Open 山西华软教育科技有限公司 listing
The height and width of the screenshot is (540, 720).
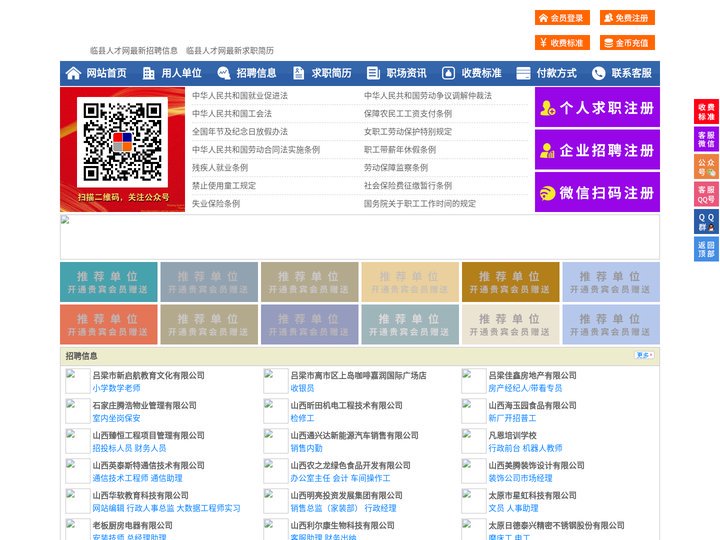141,495
